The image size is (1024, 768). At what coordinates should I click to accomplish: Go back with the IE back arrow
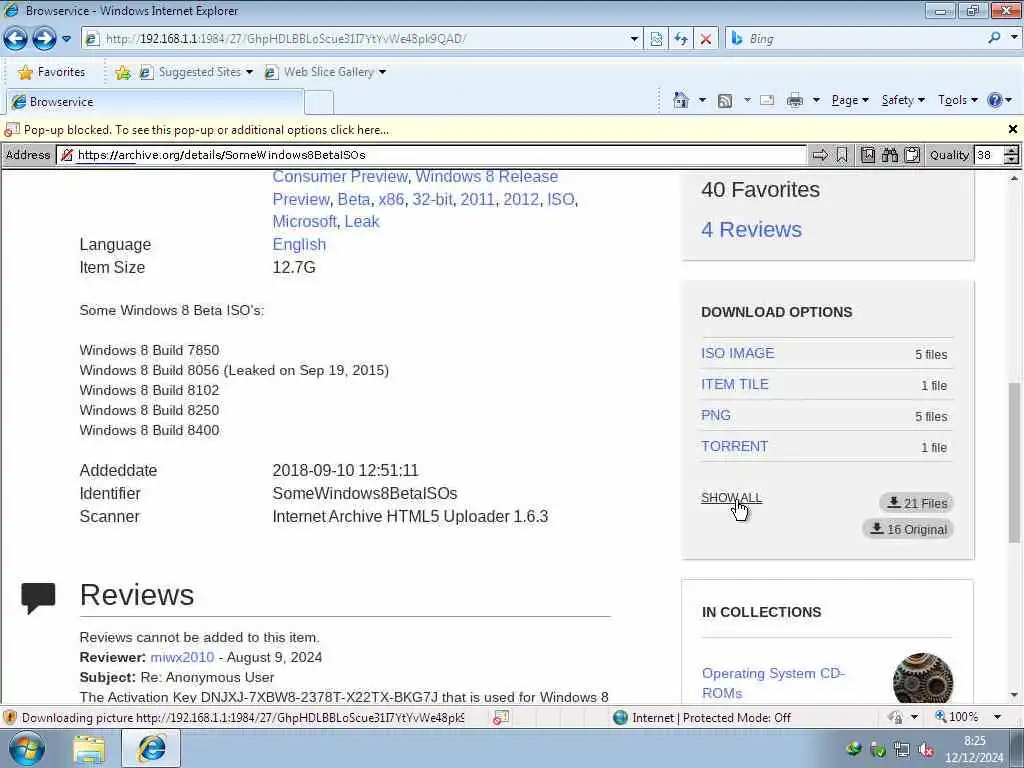[15, 39]
